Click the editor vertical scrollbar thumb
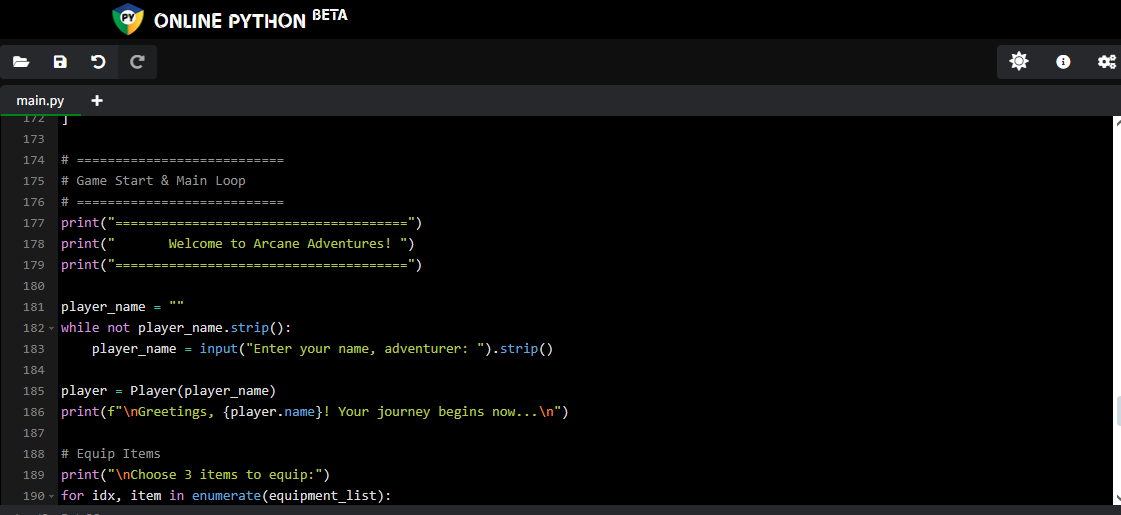The width and height of the screenshot is (1121, 515). [x=1118, y=411]
